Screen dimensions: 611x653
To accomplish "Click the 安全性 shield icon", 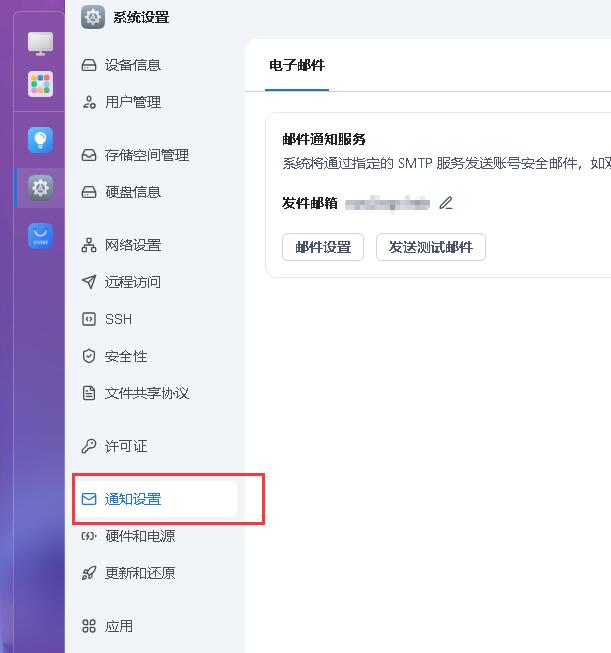I will point(89,356).
